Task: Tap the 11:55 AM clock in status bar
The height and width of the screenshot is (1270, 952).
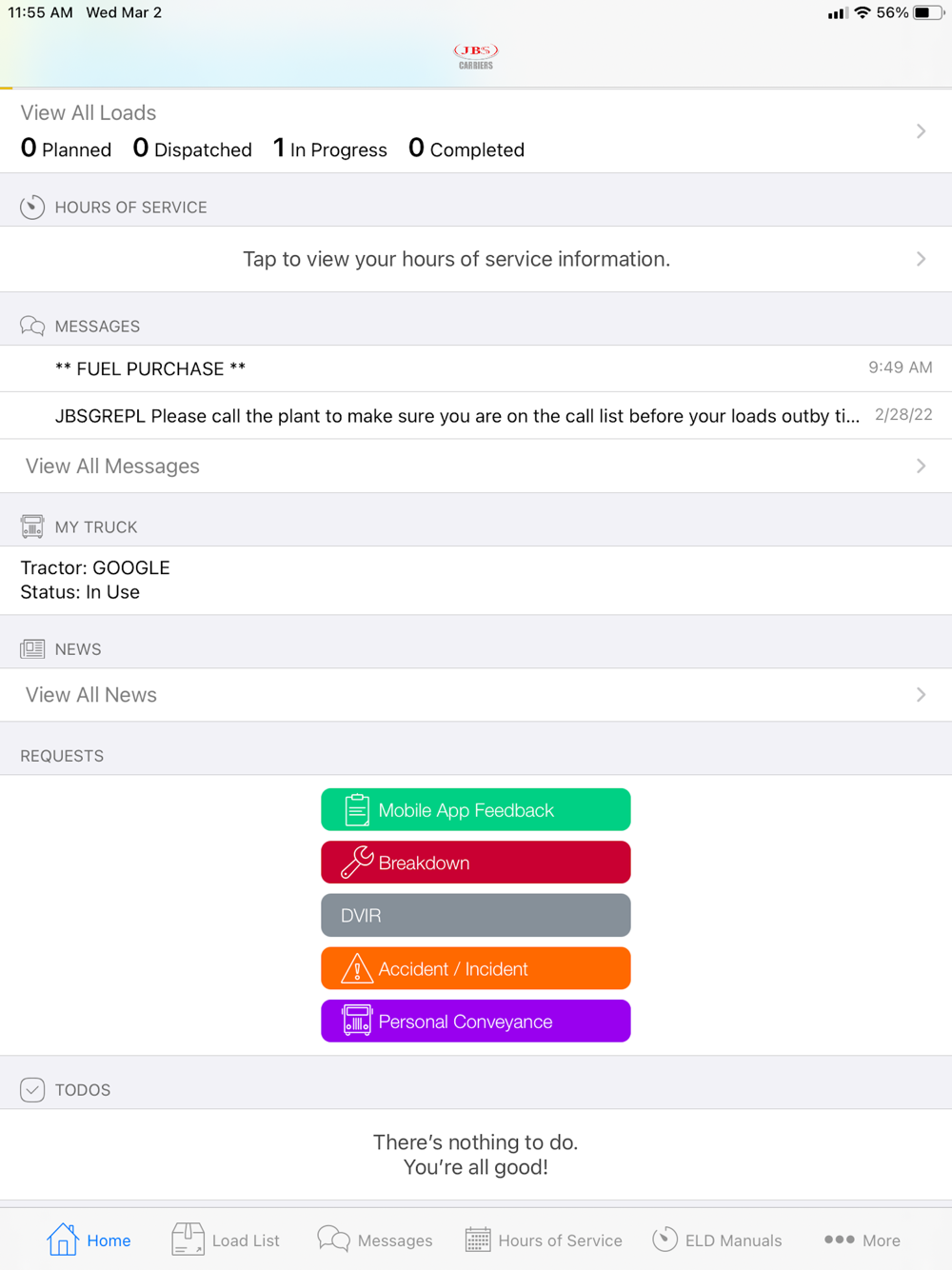Action: pos(40,12)
